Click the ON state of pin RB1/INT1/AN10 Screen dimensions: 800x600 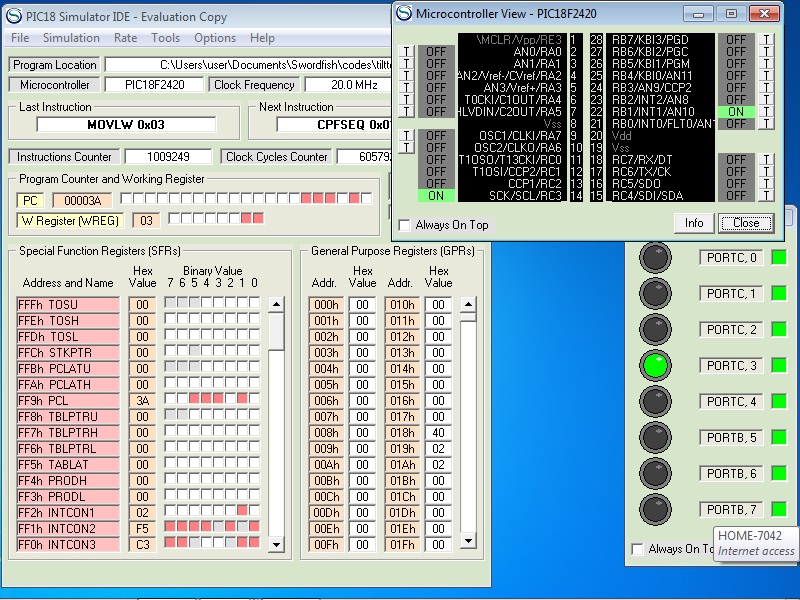pyautogui.click(x=736, y=112)
